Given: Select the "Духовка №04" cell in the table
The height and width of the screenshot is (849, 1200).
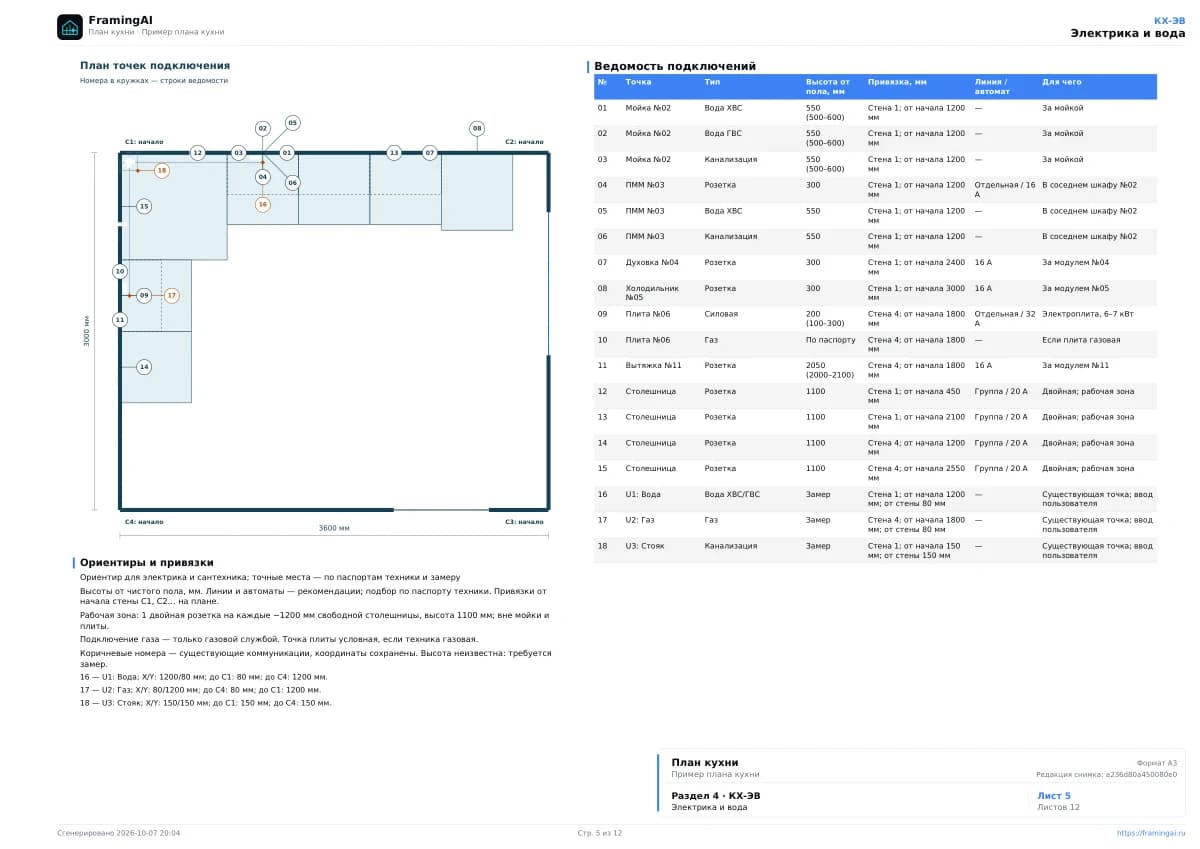Looking at the screenshot, I should pos(652,263).
